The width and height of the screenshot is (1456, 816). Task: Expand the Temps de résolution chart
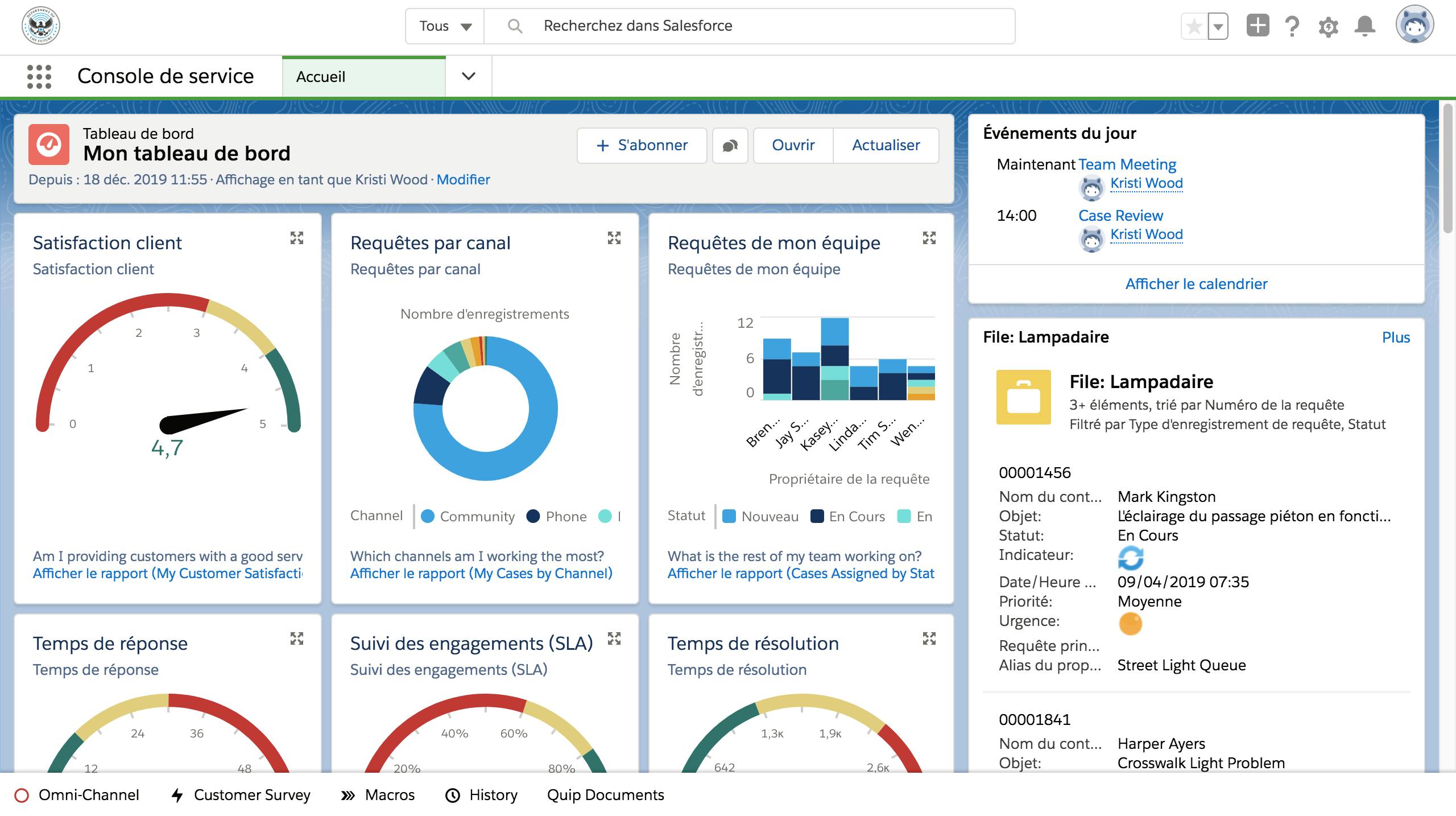929,638
